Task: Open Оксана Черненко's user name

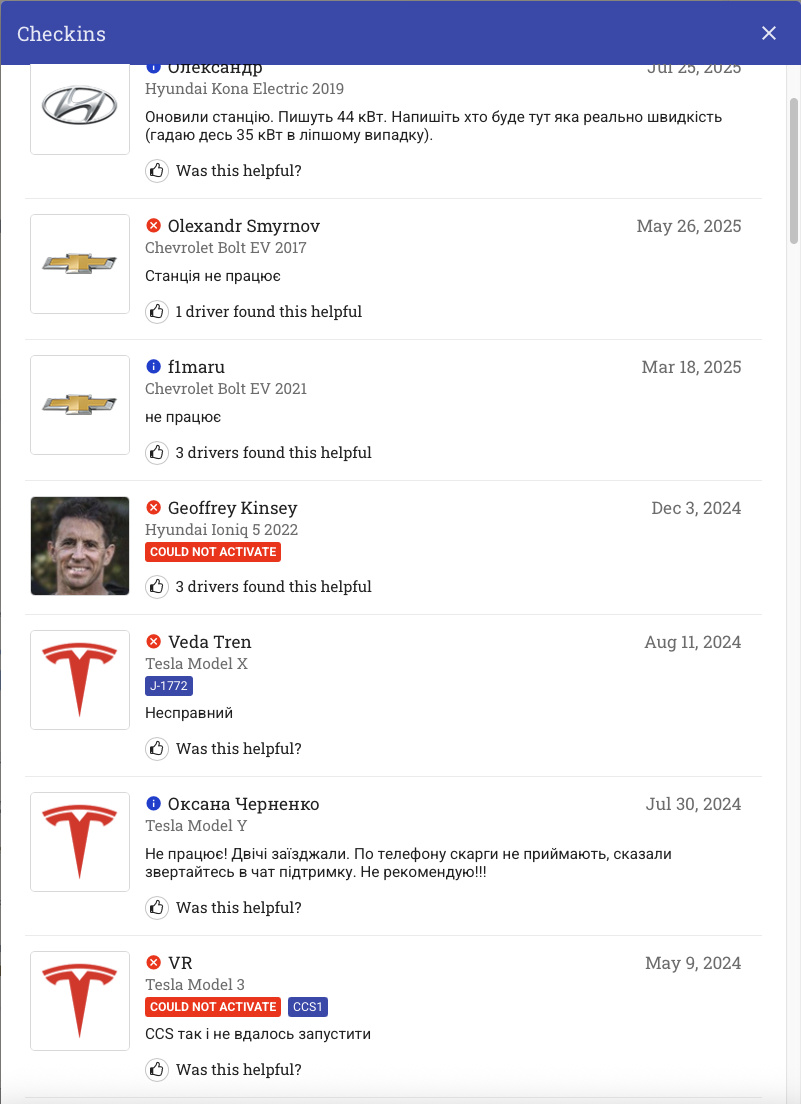Action: [243, 804]
